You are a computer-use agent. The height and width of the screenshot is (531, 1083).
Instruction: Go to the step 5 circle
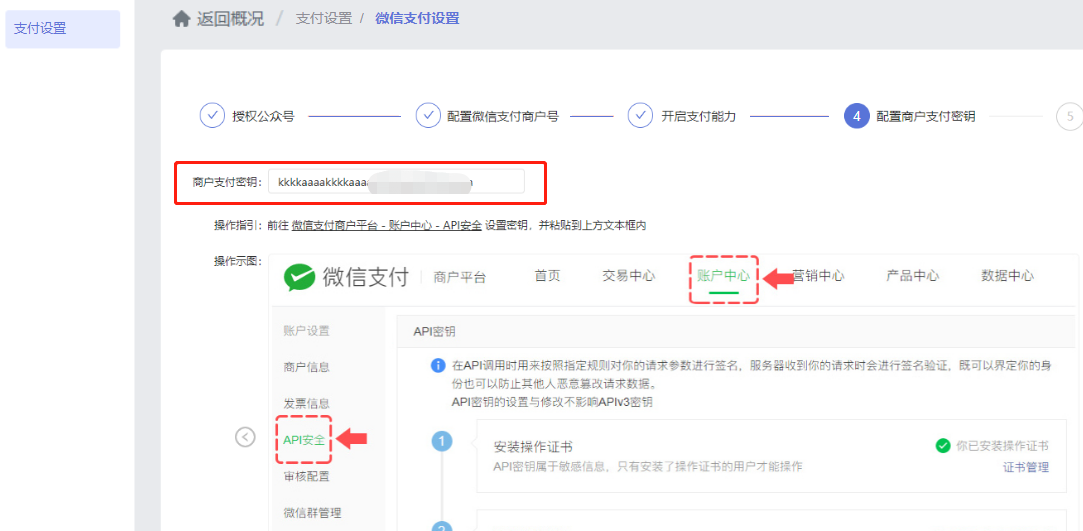pos(1069,116)
